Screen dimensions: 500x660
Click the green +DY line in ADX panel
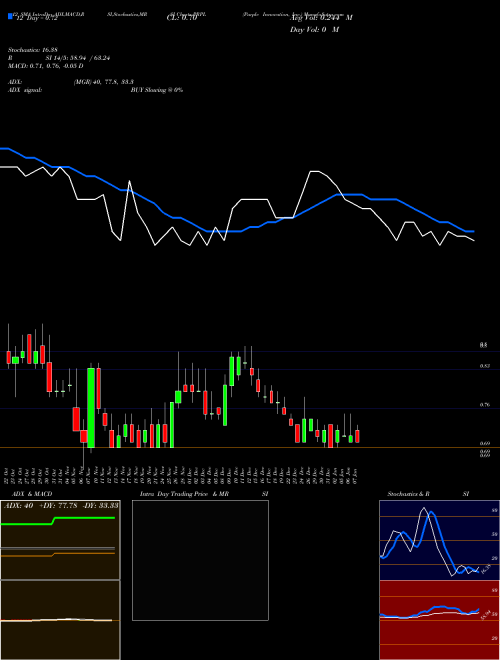click(58, 521)
